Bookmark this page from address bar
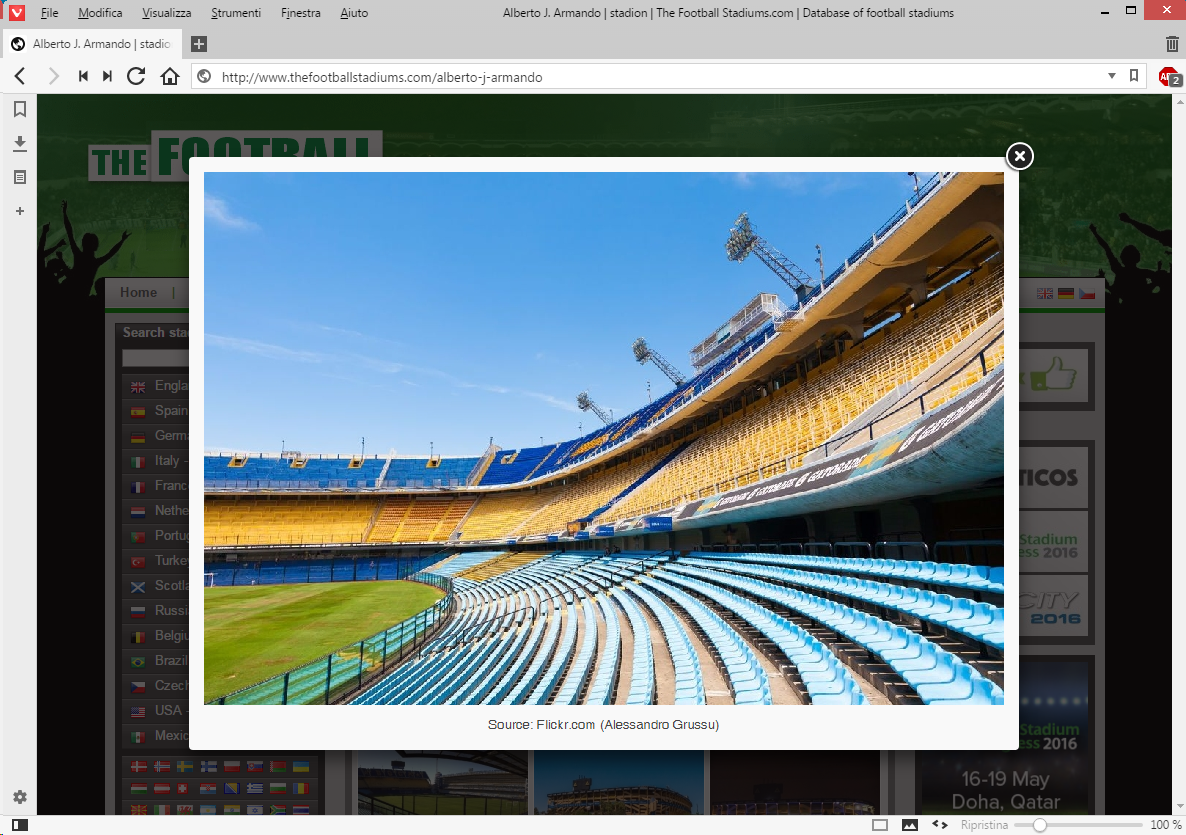Viewport: 1186px width, 835px height. coord(1134,76)
